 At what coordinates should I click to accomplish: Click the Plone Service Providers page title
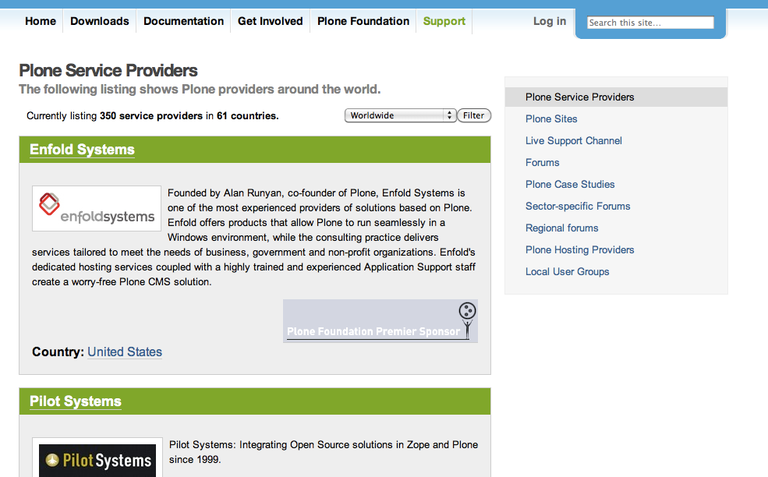tap(108, 71)
